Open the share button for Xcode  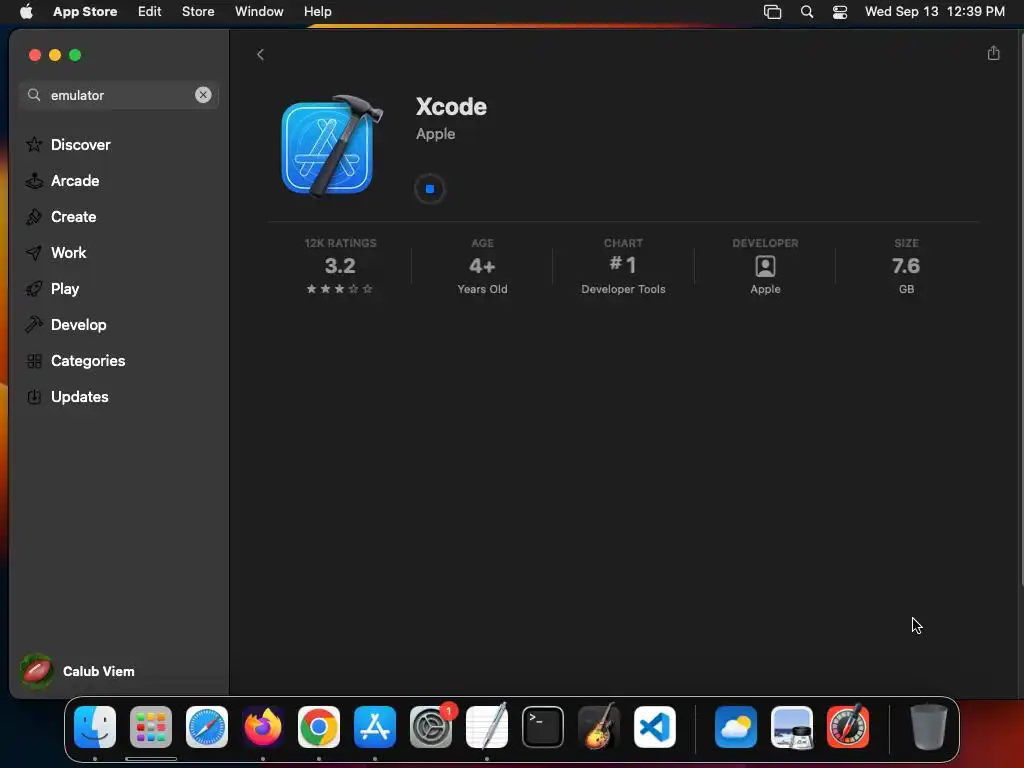pyautogui.click(x=993, y=54)
